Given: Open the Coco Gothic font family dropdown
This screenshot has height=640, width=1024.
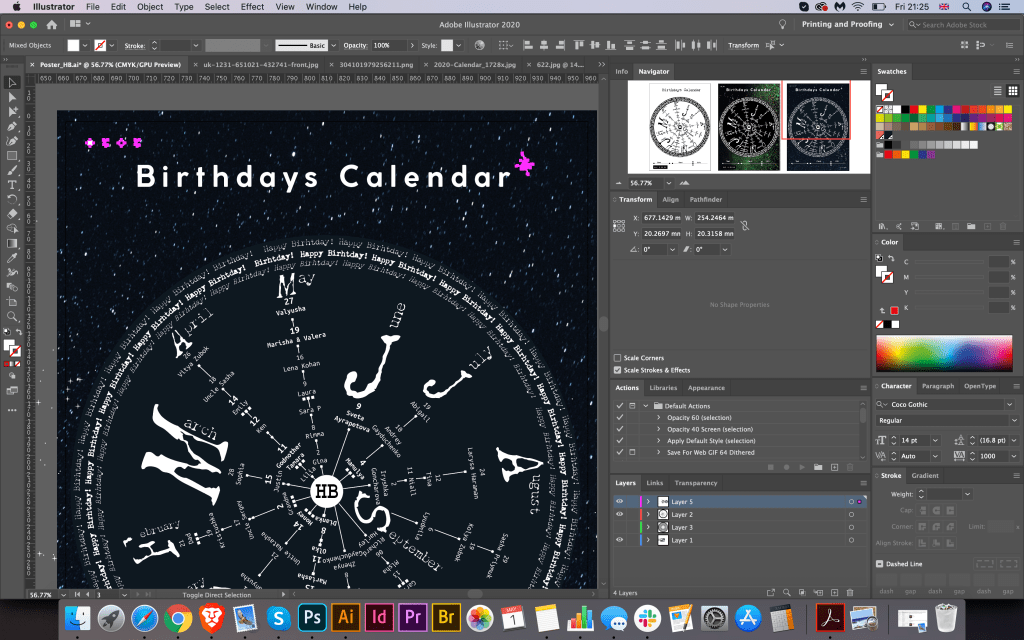Looking at the screenshot, I should pos(1007,404).
